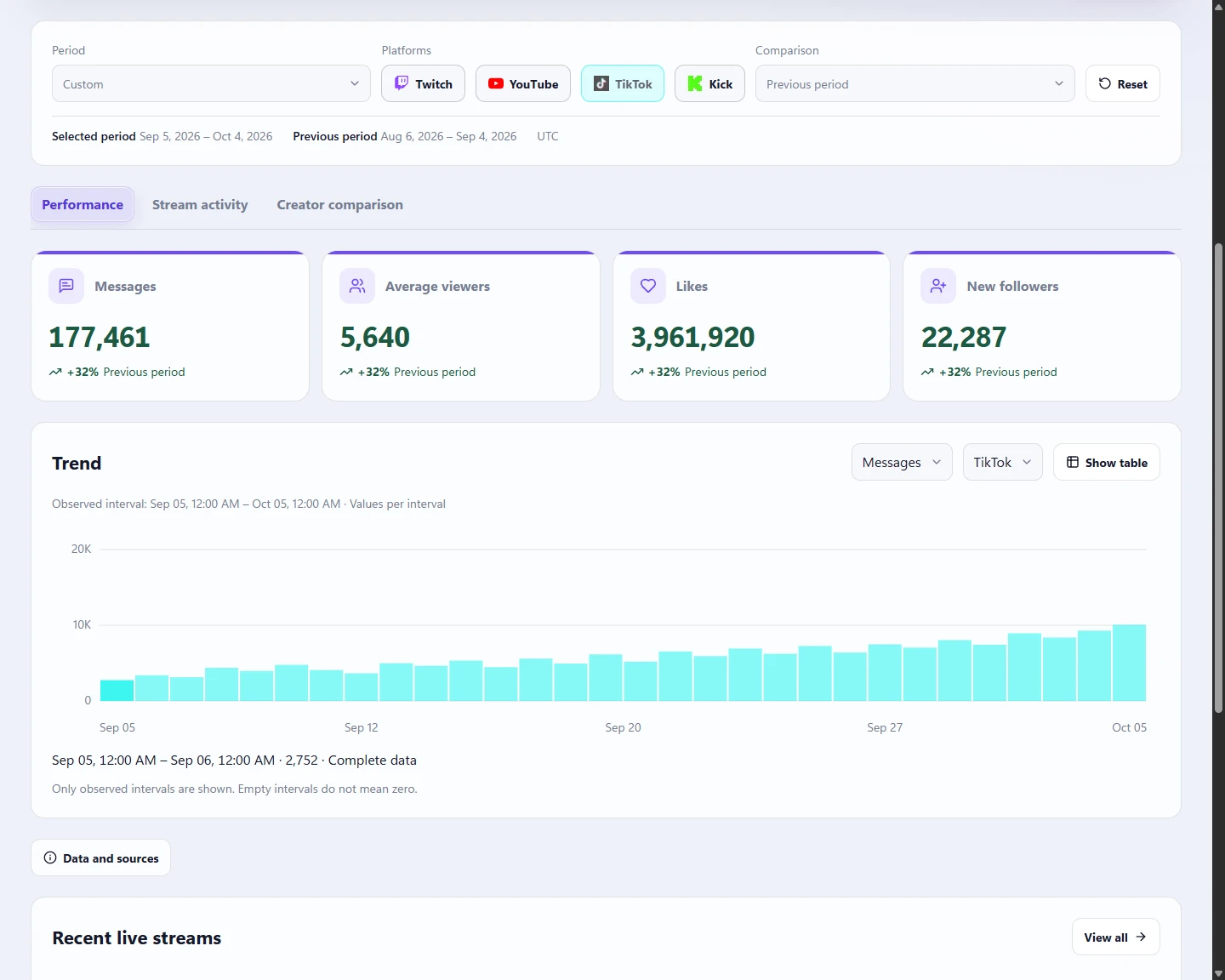Open the Period Custom dropdown

211,83
